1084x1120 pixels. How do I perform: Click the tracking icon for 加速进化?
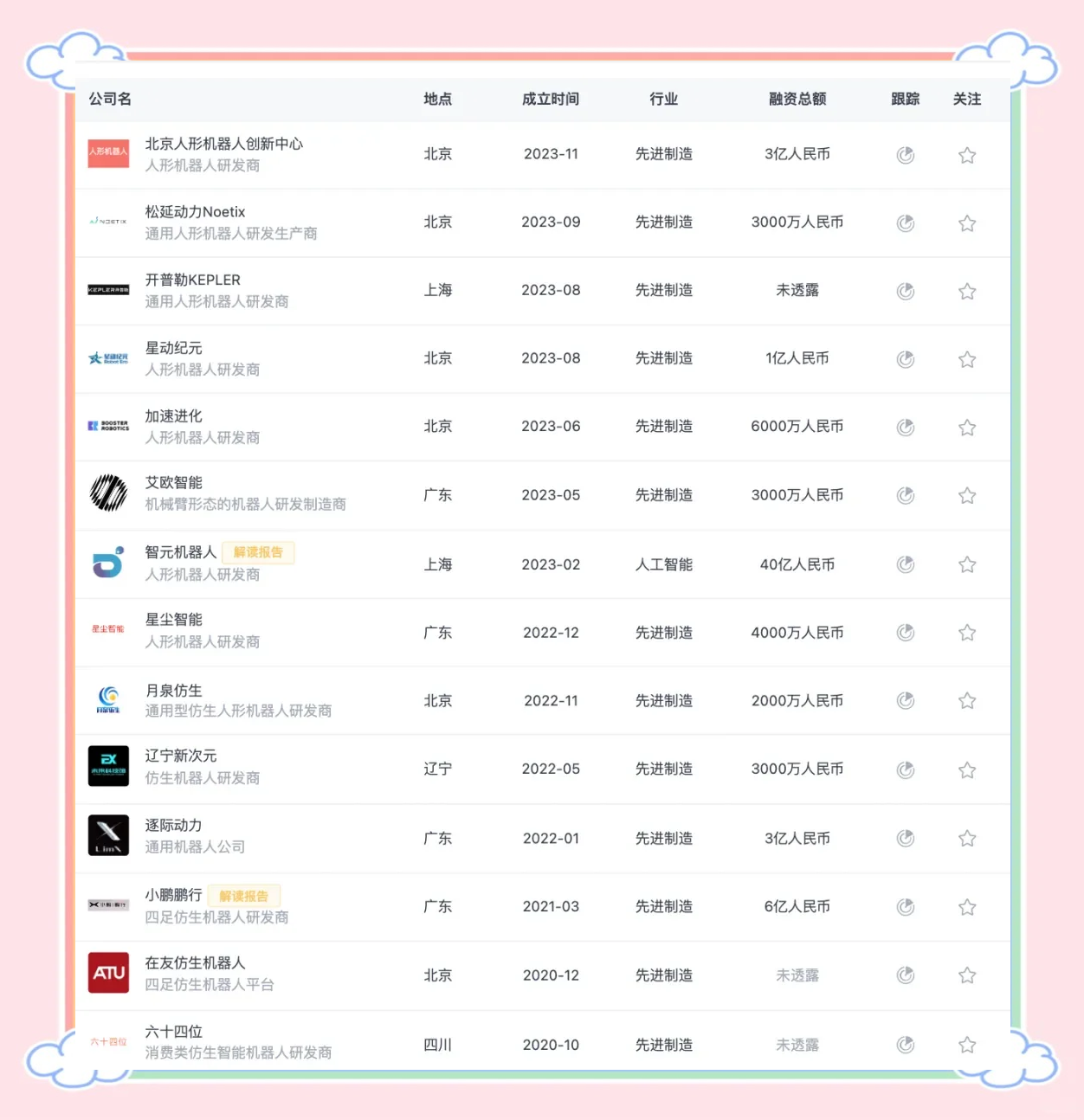(x=905, y=428)
